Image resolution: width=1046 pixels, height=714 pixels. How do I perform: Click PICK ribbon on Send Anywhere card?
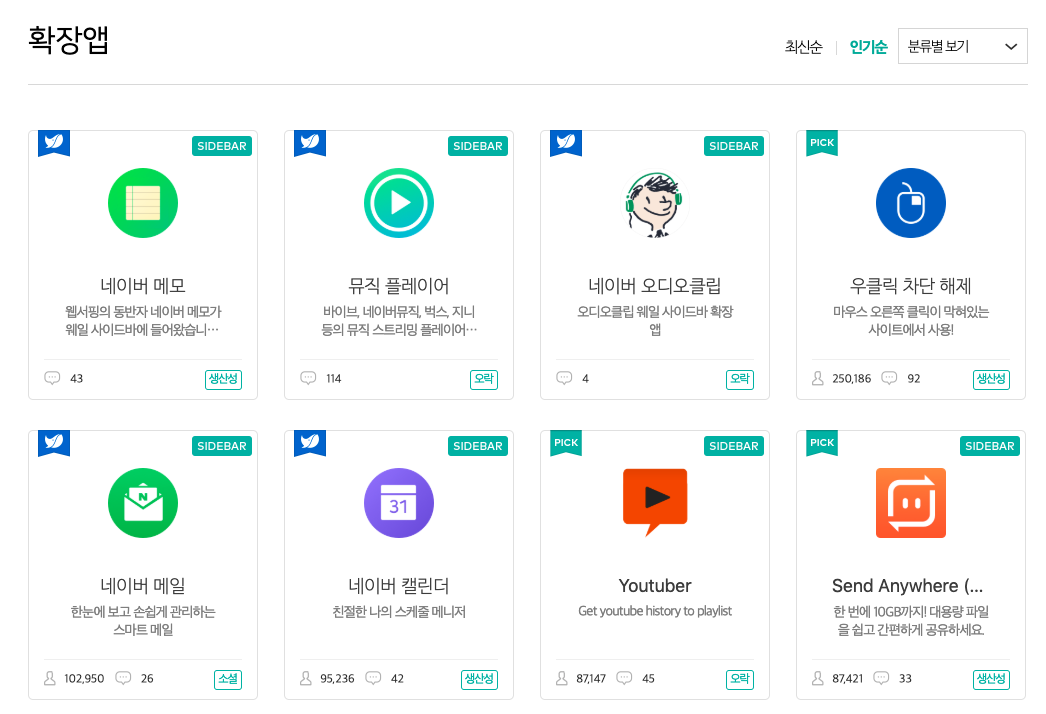click(822, 443)
